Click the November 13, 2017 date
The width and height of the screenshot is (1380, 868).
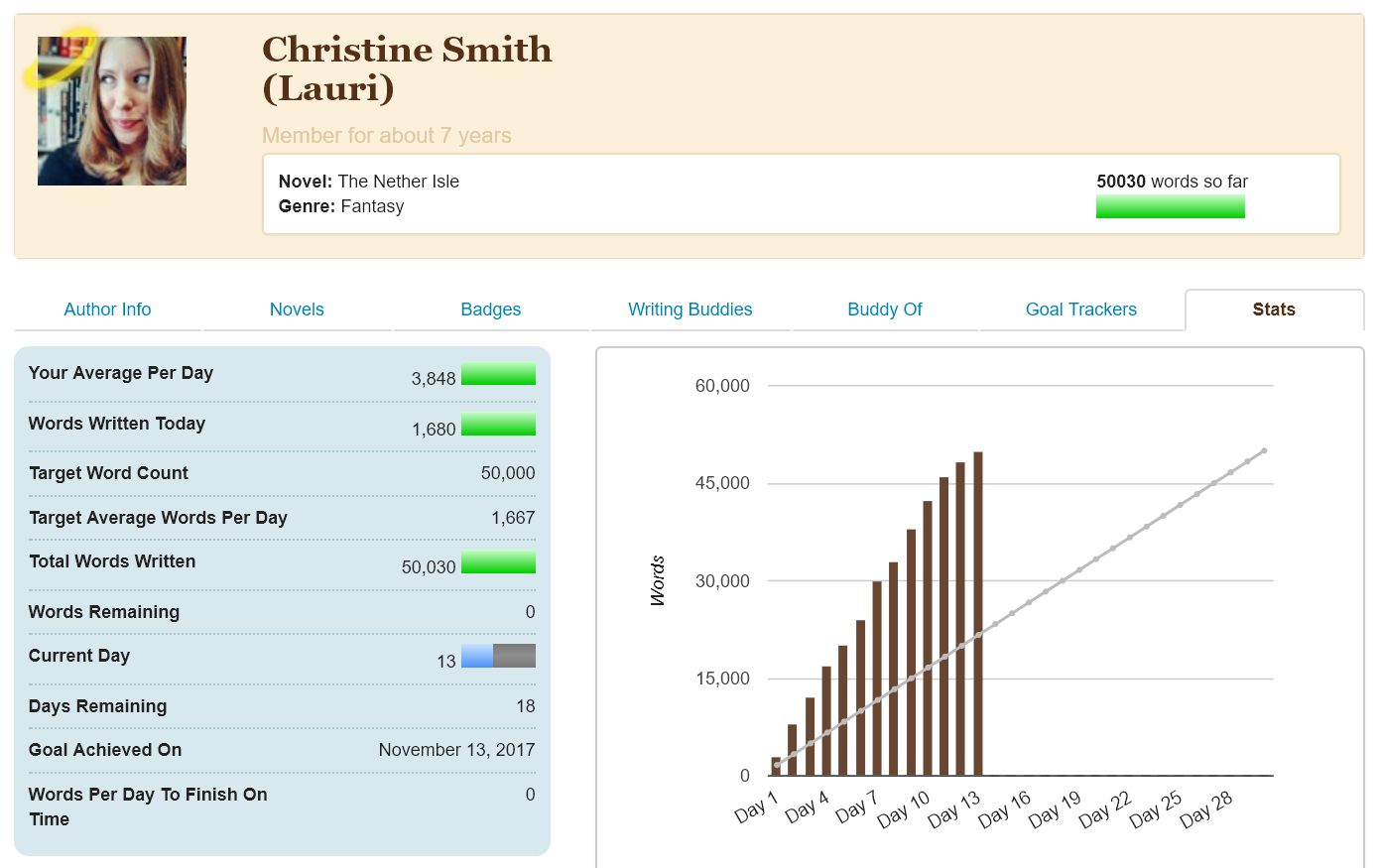coord(457,750)
